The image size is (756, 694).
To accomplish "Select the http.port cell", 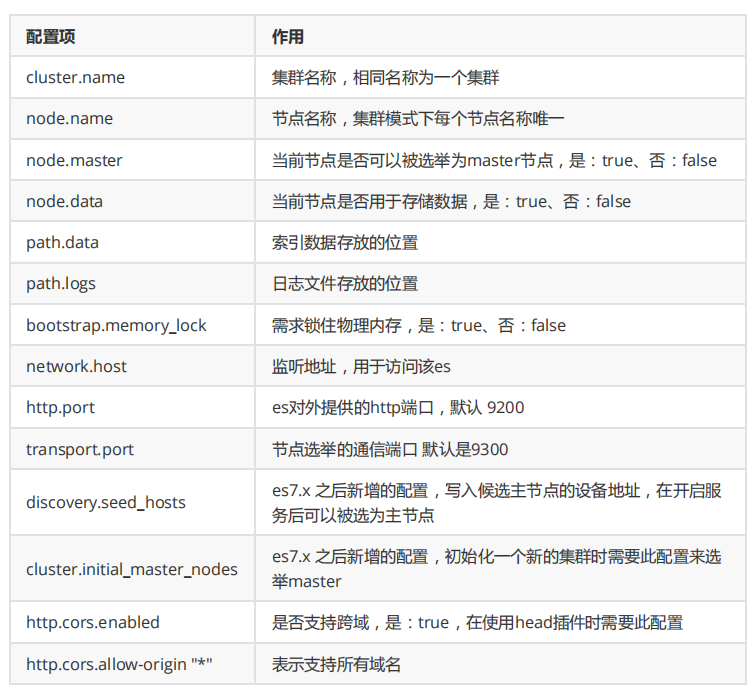I will click(133, 408).
